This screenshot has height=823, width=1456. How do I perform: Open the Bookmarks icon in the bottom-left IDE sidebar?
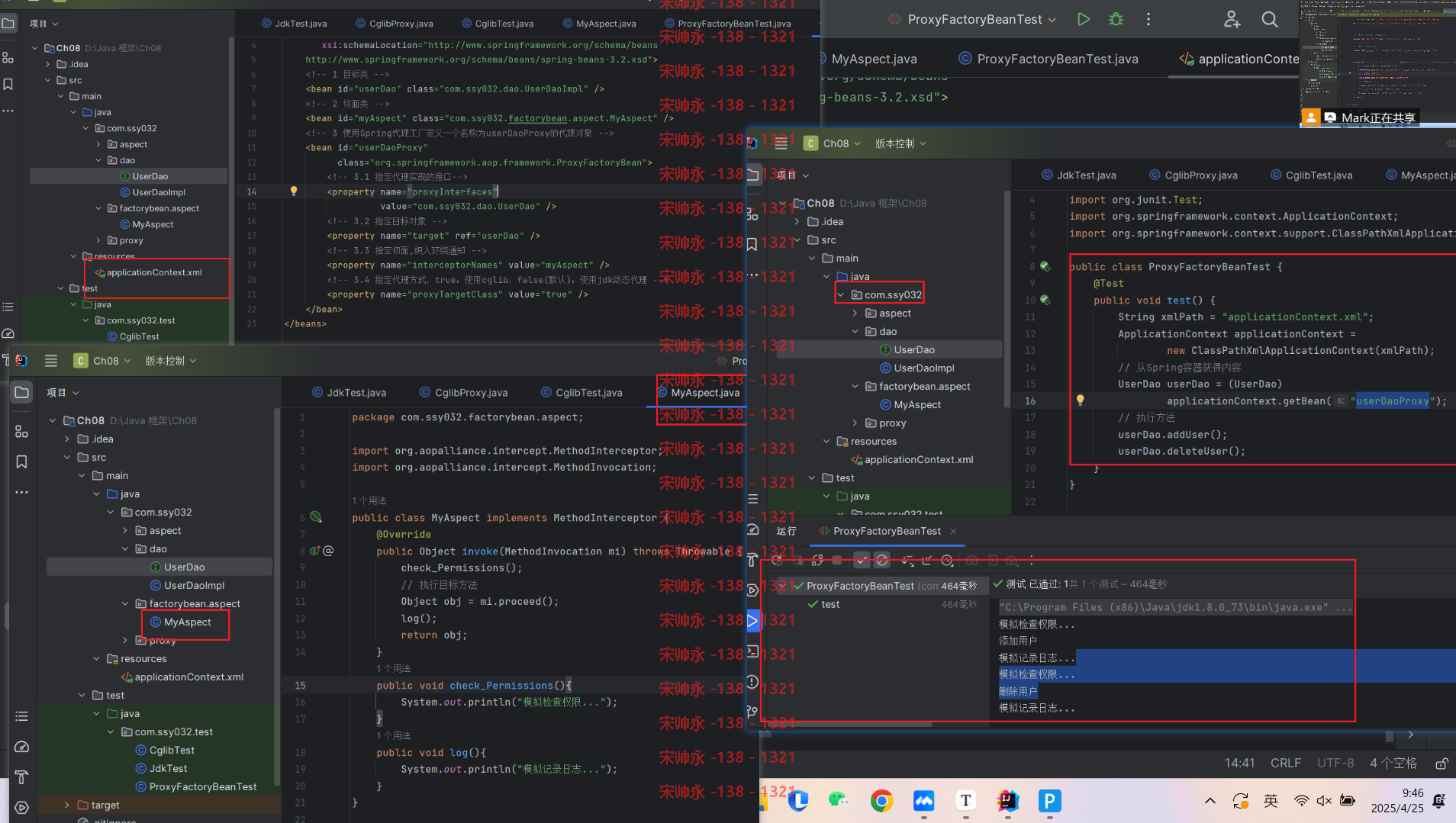point(21,462)
